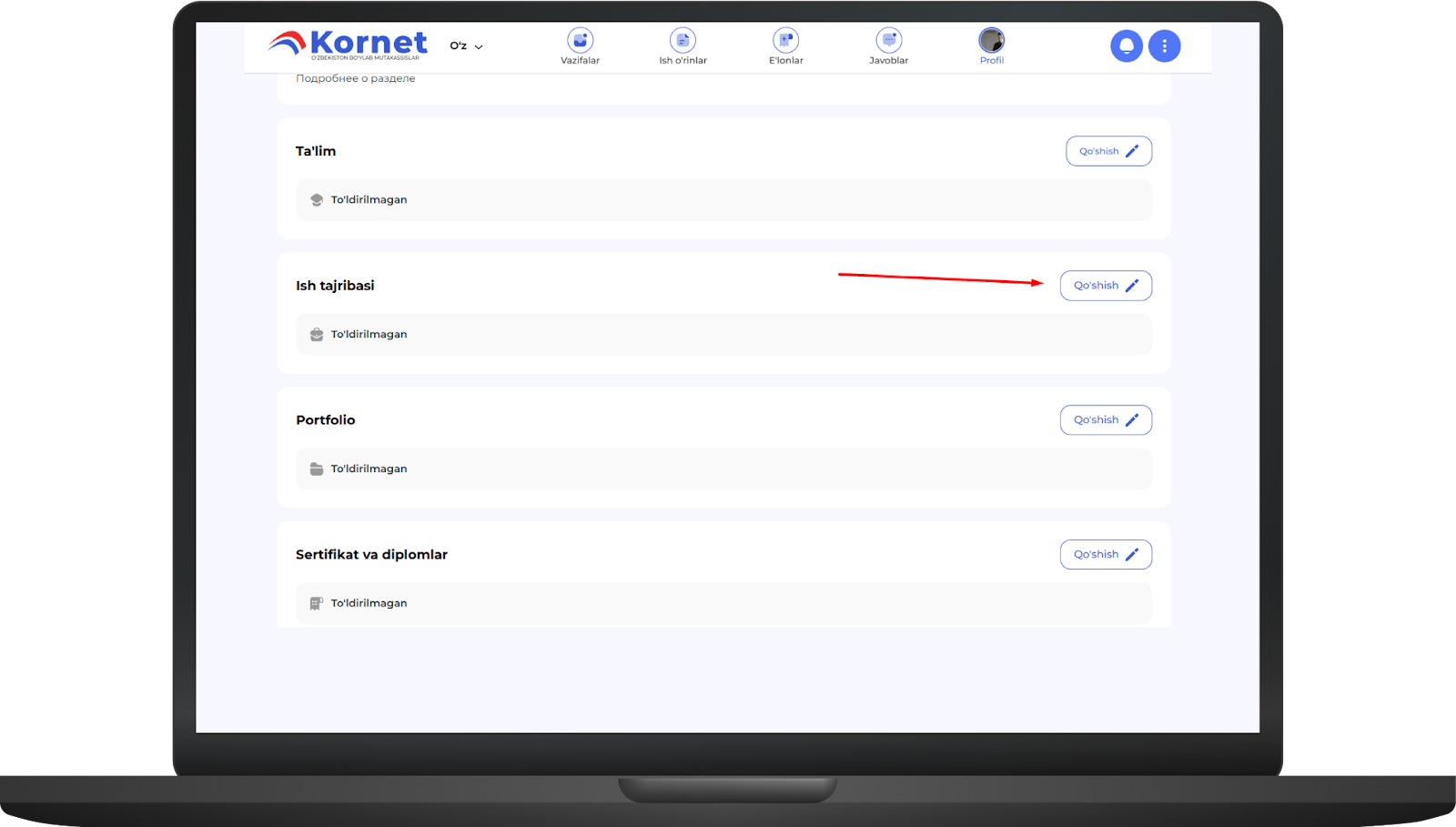
Task: Click the Ish tajribasi section heading
Action: coord(335,286)
